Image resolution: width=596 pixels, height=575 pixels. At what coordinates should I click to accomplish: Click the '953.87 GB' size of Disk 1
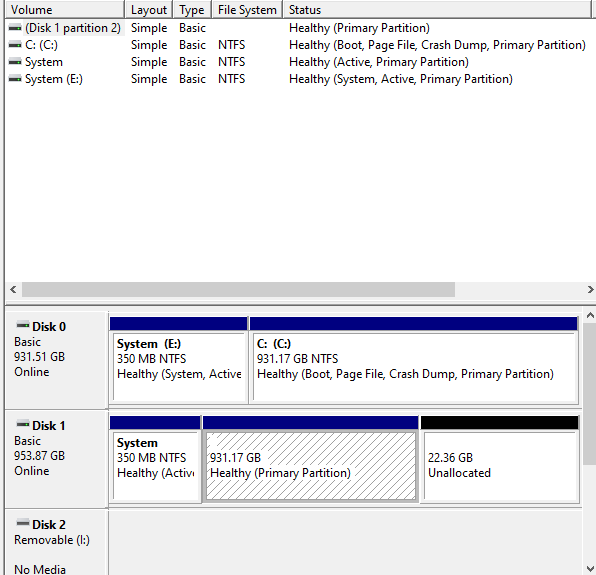point(40,456)
